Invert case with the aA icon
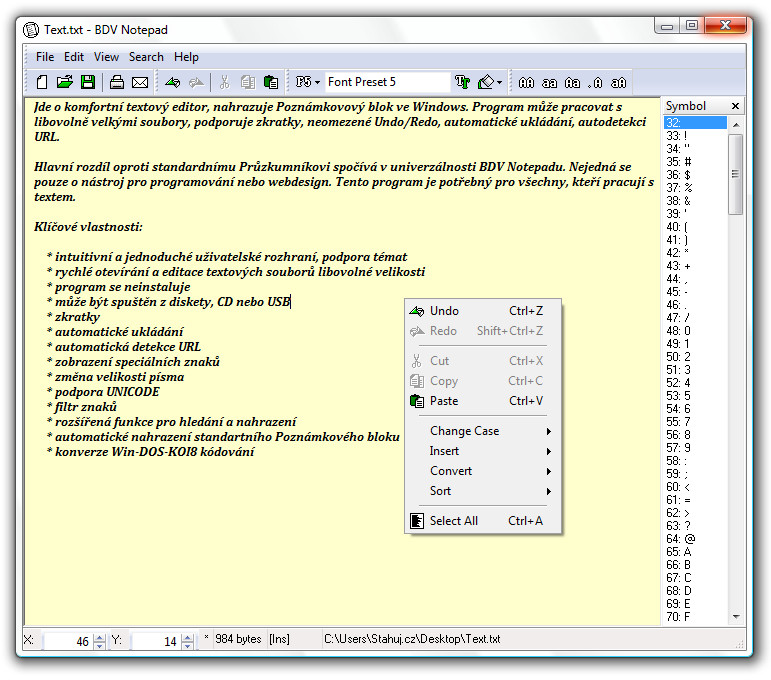Image resolution: width=771 pixels, height=680 pixels. (x=619, y=83)
